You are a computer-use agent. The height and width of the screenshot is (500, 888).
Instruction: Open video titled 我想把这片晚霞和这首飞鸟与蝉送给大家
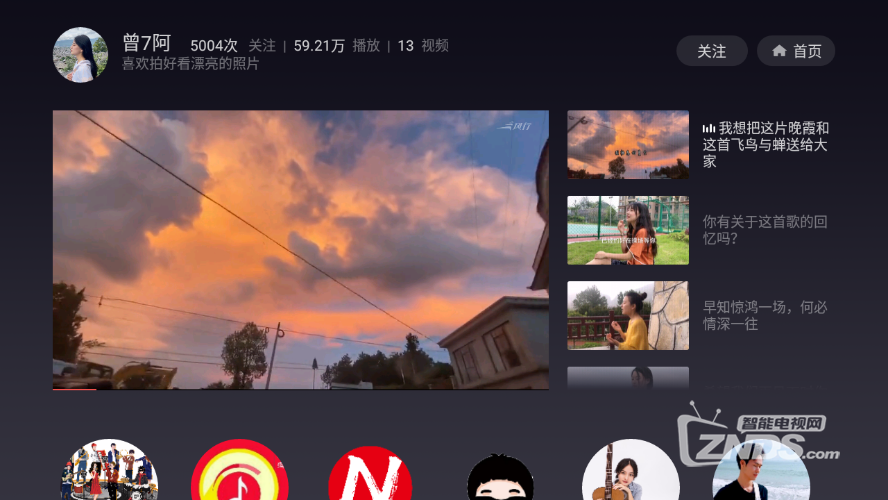[x=766, y=145]
